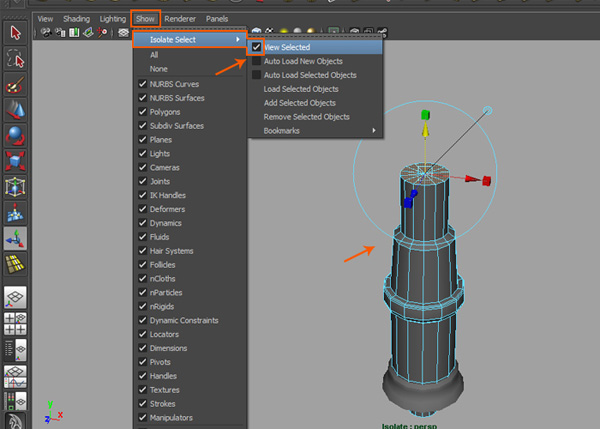Click the green Y-axis manipulator handle

(x=425, y=114)
